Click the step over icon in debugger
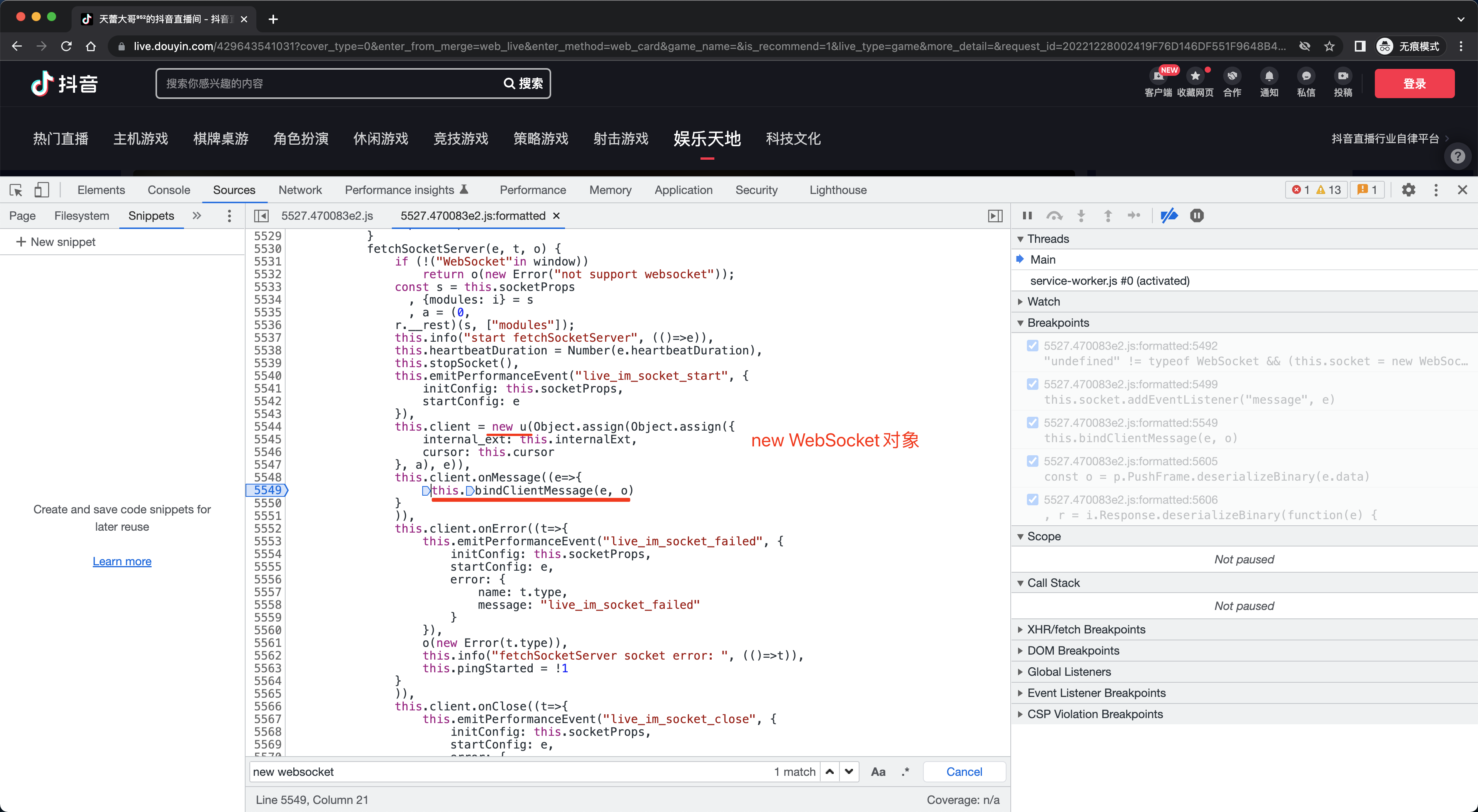 [x=1054, y=216]
